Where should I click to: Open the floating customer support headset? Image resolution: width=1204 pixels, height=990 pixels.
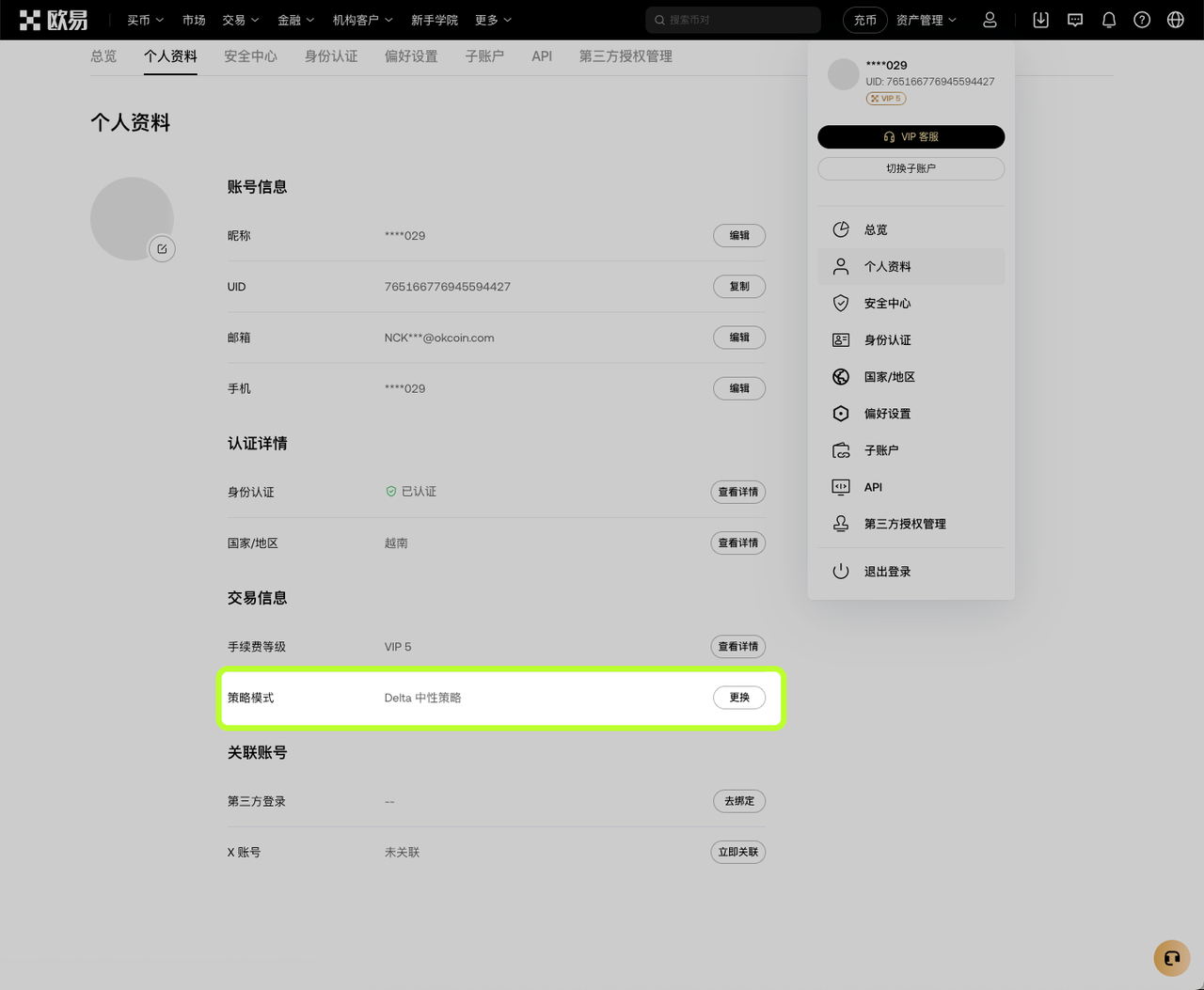click(x=1171, y=958)
